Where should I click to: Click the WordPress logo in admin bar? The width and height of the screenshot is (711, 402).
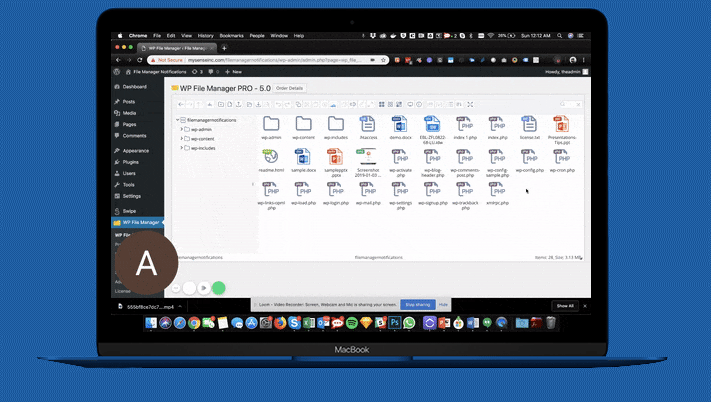tap(117, 72)
